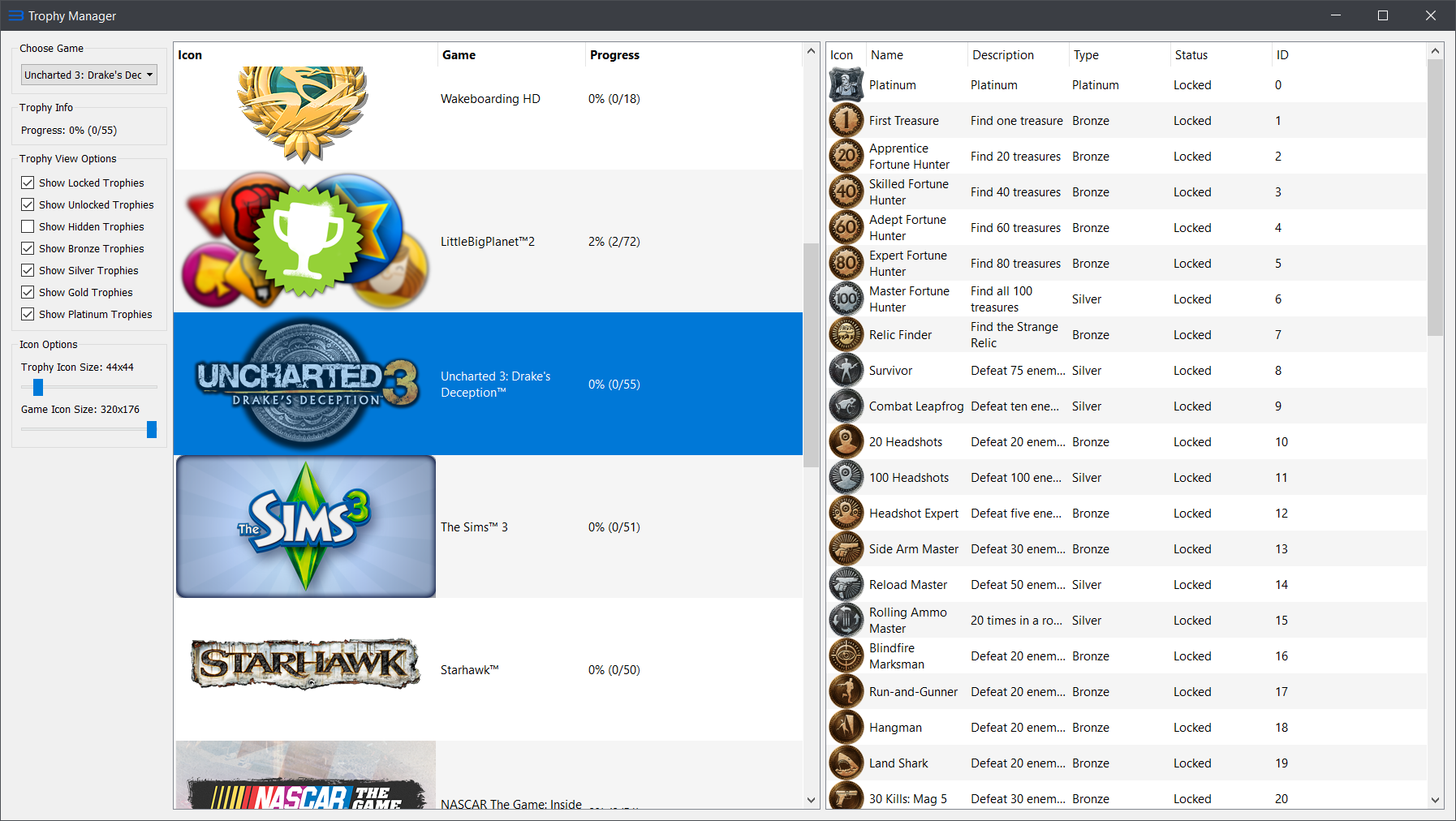Select the LittleBigPlanet 2 game thumbnail
The width and height of the screenshot is (1456, 821).
tap(306, 241)
